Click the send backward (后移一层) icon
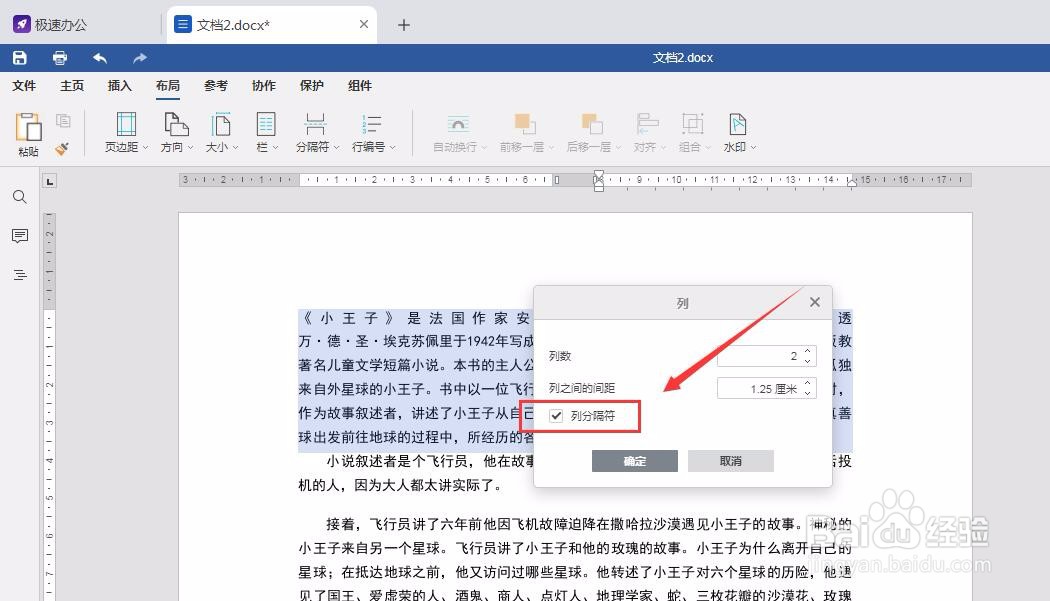Image resolution: width=1050 pixels, height=601 pixels. [x=592, y=125]
